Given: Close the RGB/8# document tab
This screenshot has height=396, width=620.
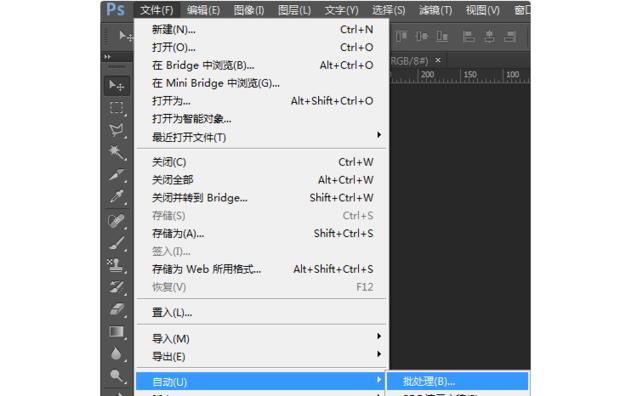Looking at the screenshot, I should (438, 60).
